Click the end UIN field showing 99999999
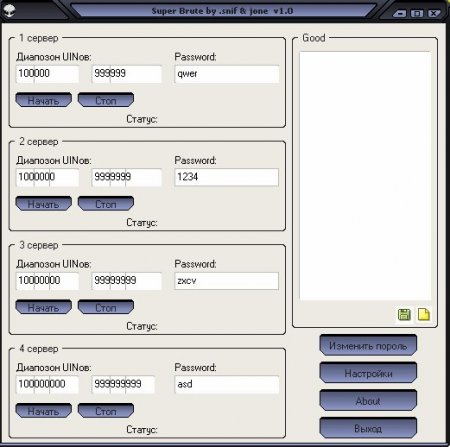This screenshot has width=450, height=447. [126, 281]
